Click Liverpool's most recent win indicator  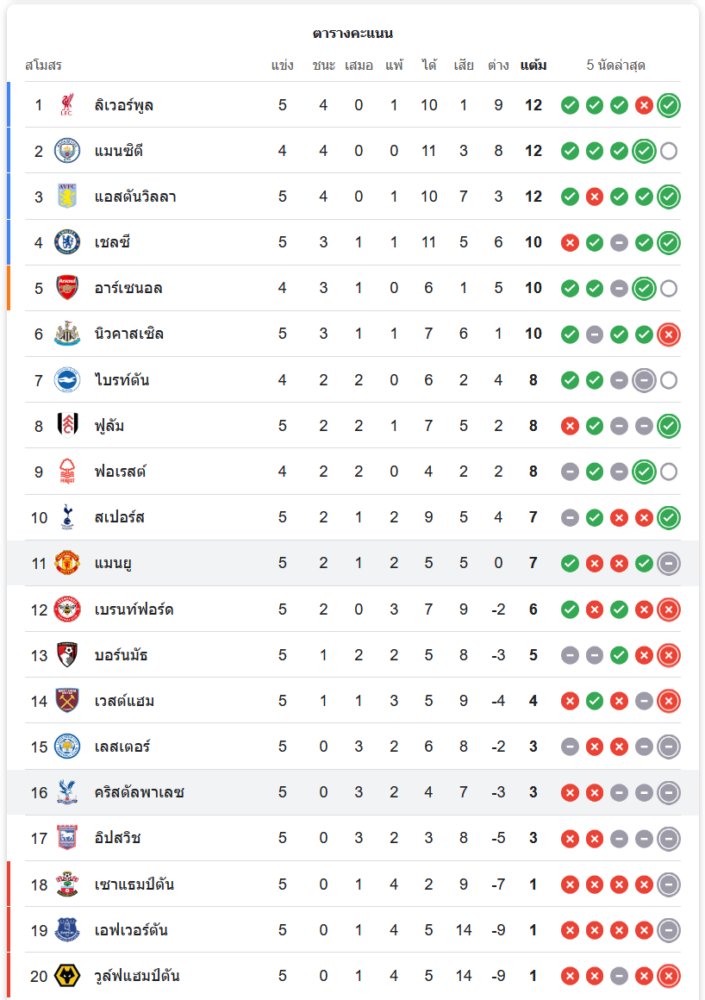pyautogui.click(x=669, y=105)
